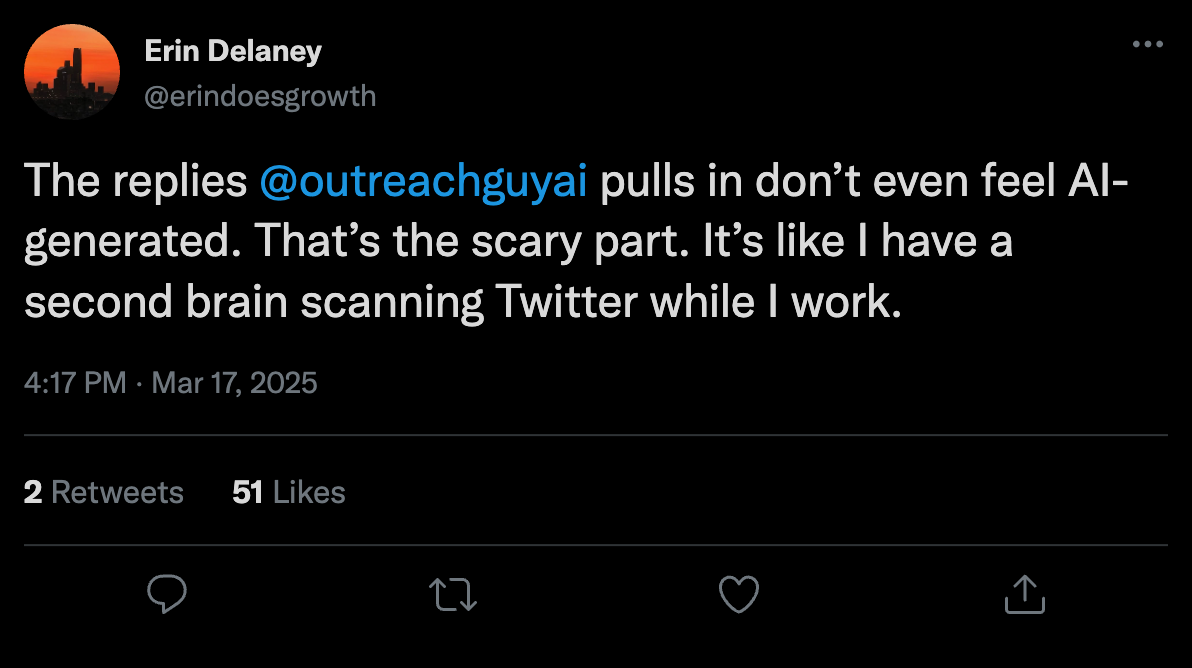Open the @outreachguyai mention
Viewport: 1192px width, 668px height.
pyautogui.click(x=422, y=185)
